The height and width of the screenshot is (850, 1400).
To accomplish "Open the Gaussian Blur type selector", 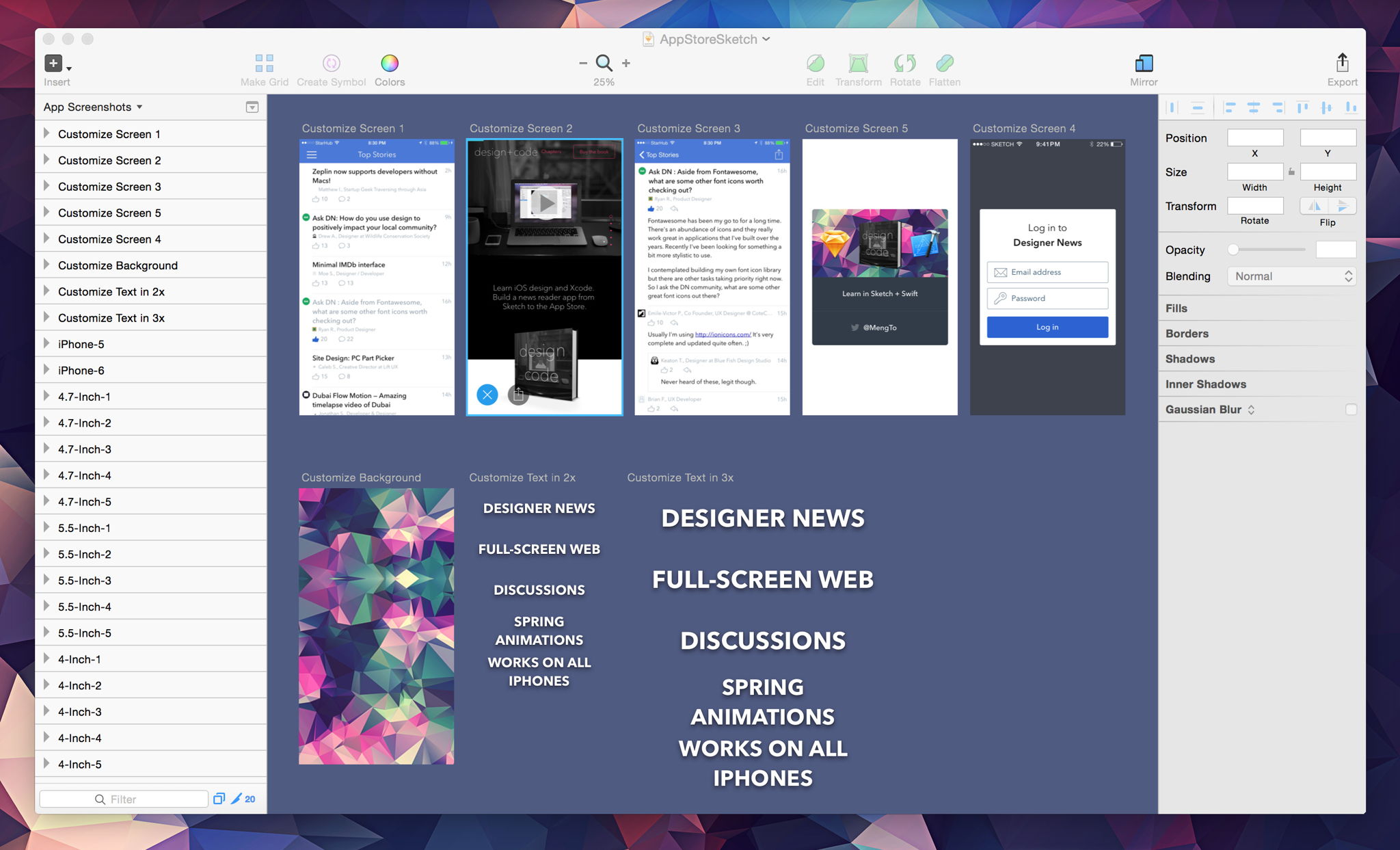I will coord(1251,410).
